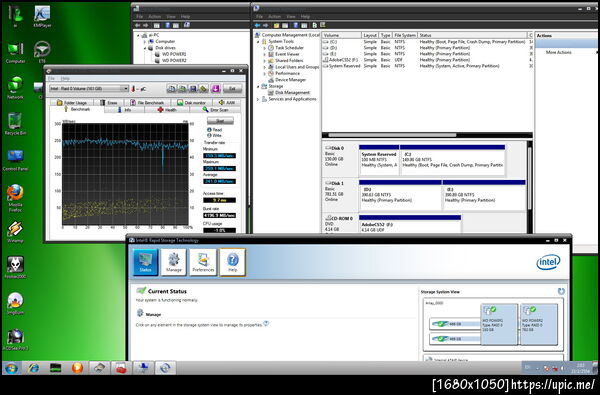Open the File menu in HD Tune
Image resolution: width=600 pixels, height=395 pixels.
pyautogui.click(x=52, y=78)
